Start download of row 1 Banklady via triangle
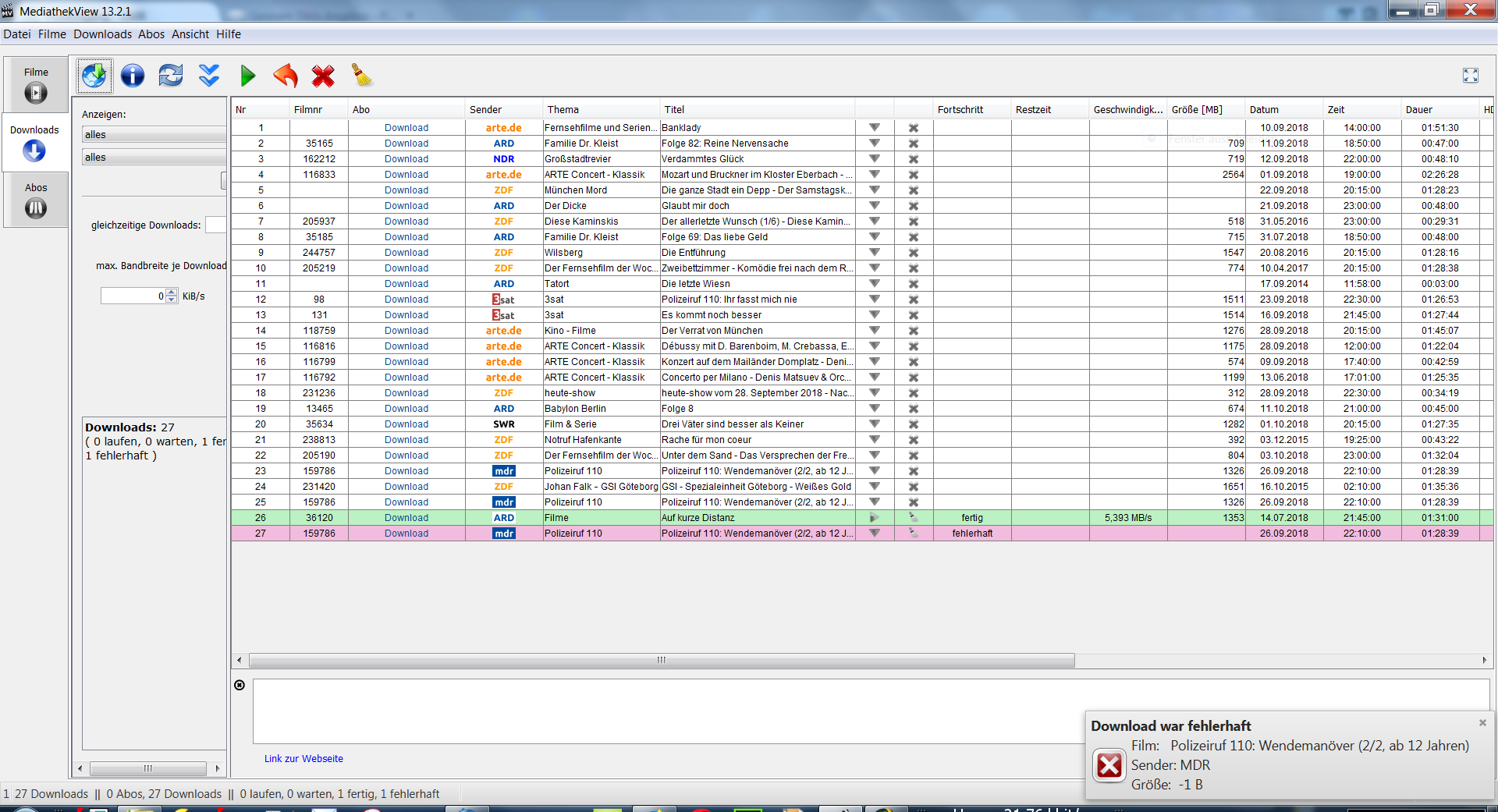 (x=875, y=128)
